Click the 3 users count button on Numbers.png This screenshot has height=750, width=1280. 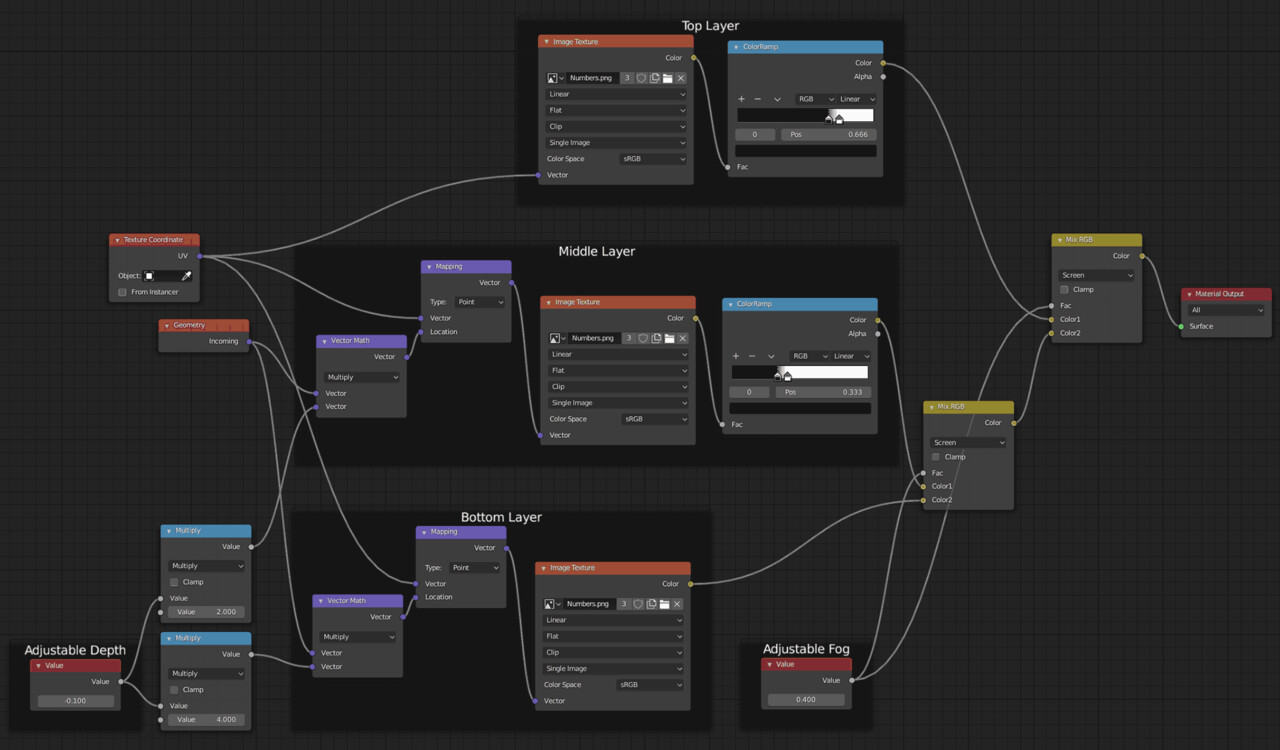coord(627,78)
